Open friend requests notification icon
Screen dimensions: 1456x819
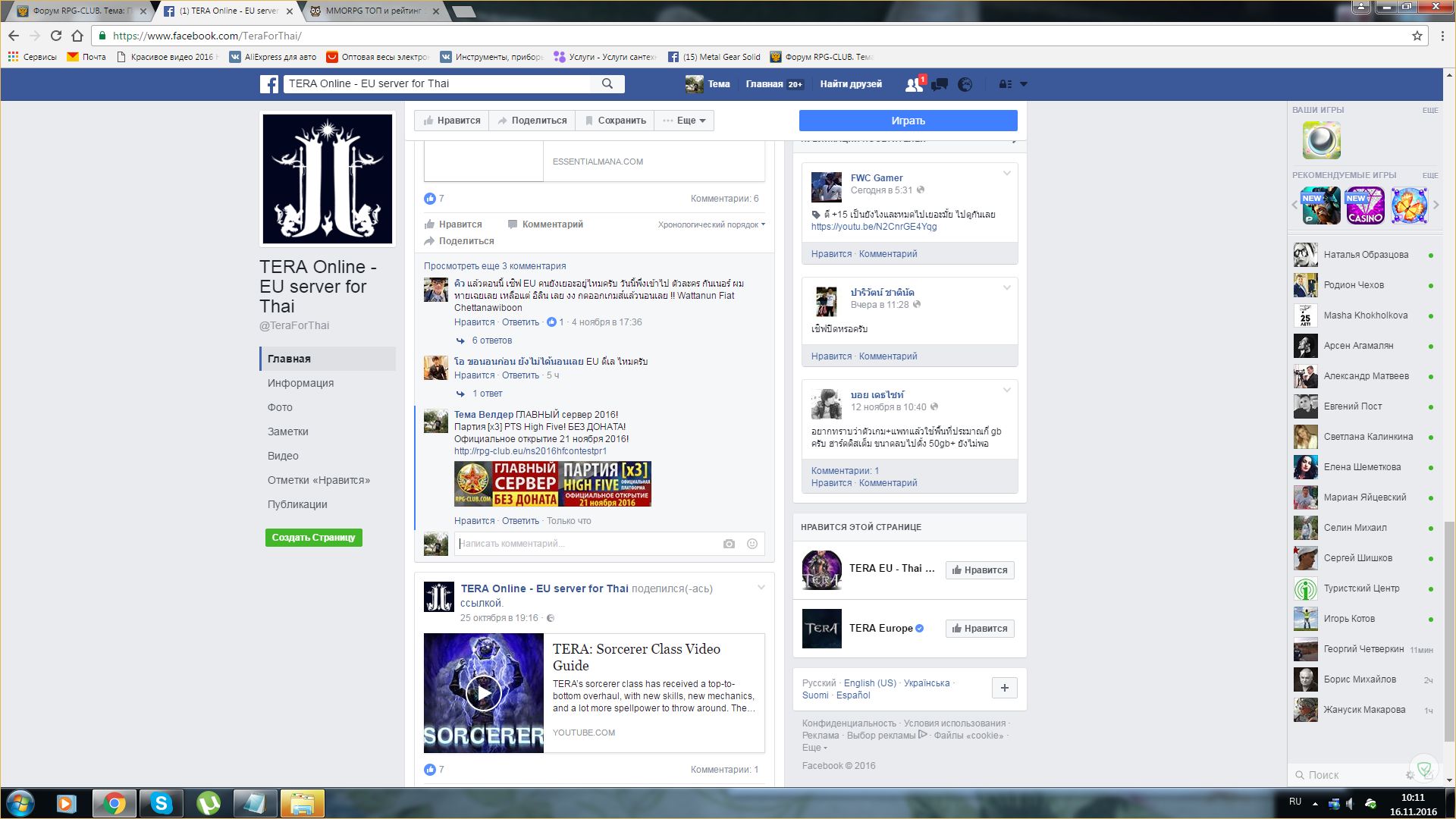915,84
